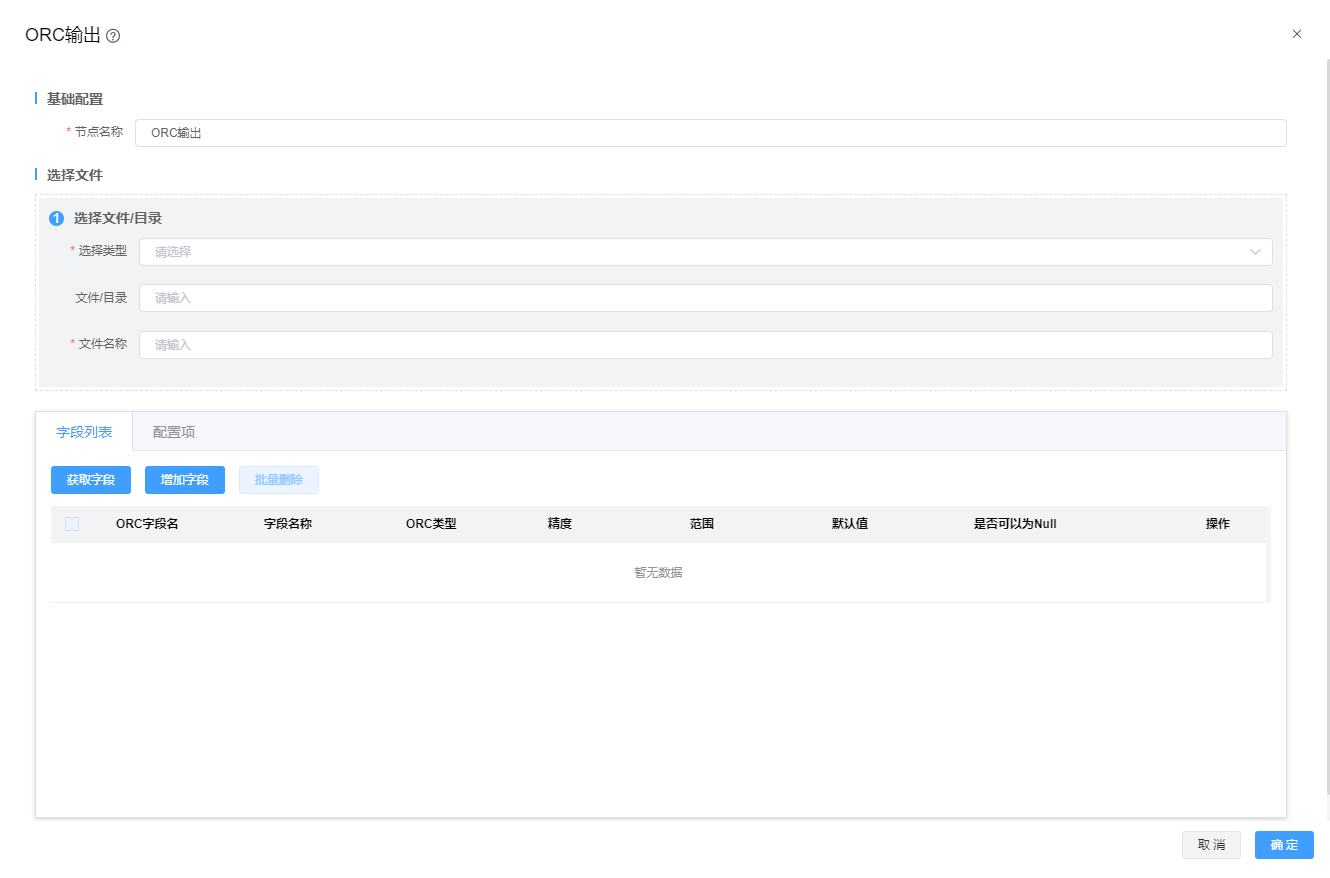Click the 批量删除 button
1330x878 pixels.
coord(279,480)
